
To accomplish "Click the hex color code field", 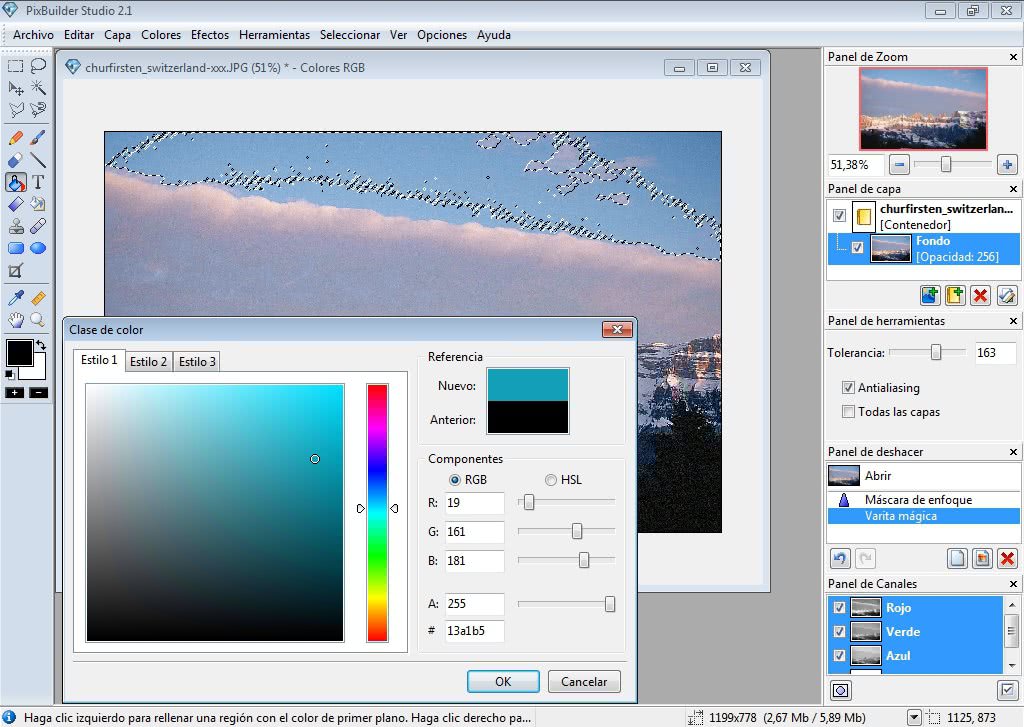I will coord(474,631).
